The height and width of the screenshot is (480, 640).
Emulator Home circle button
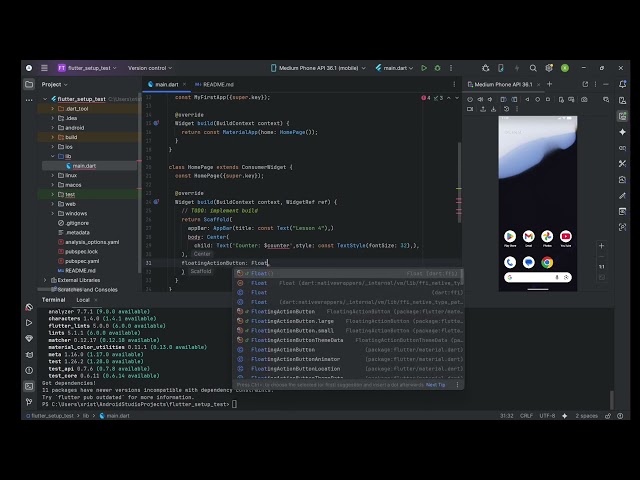coord(538,99)
